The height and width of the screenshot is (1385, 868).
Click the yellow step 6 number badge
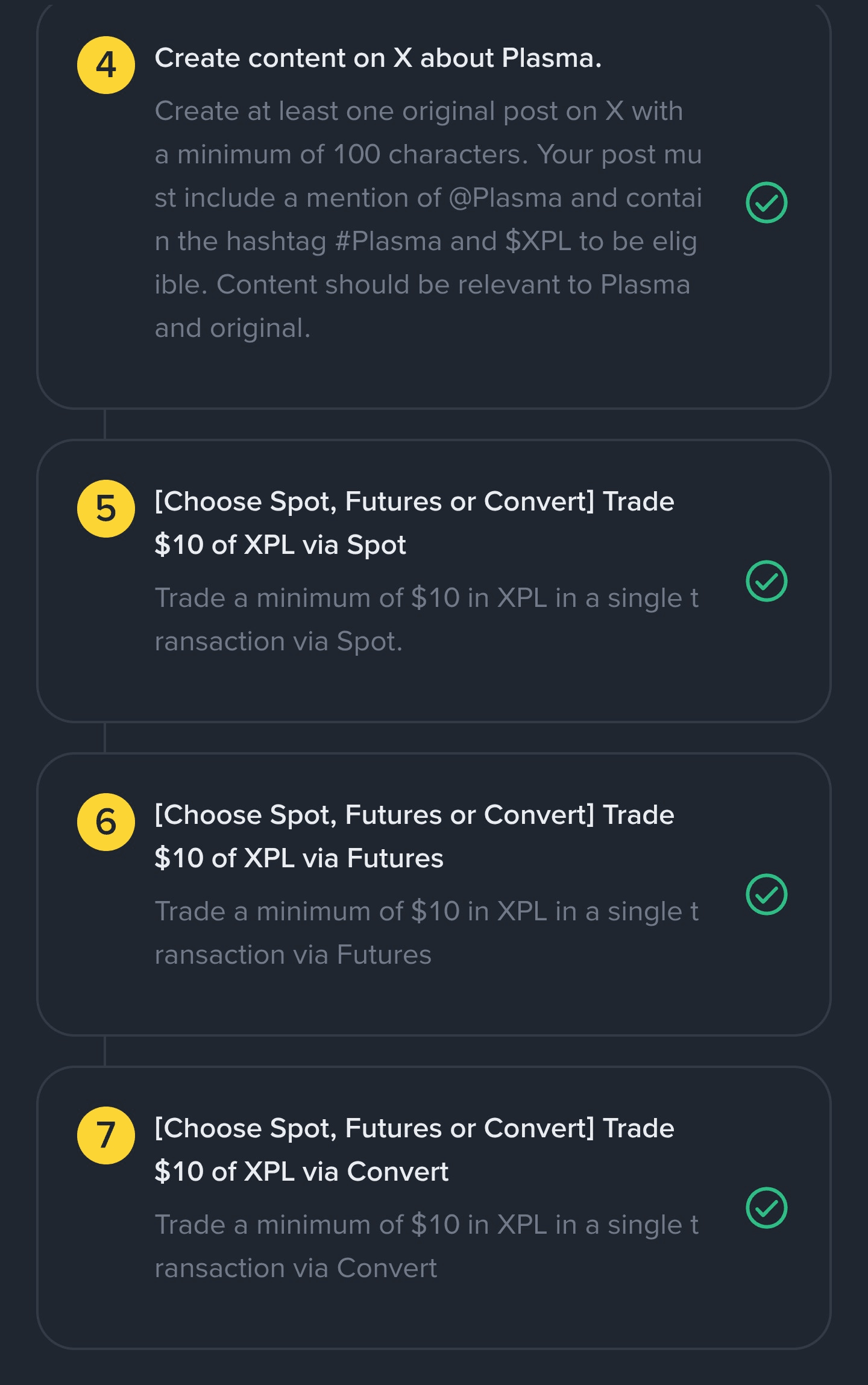[x=106, y=822]
